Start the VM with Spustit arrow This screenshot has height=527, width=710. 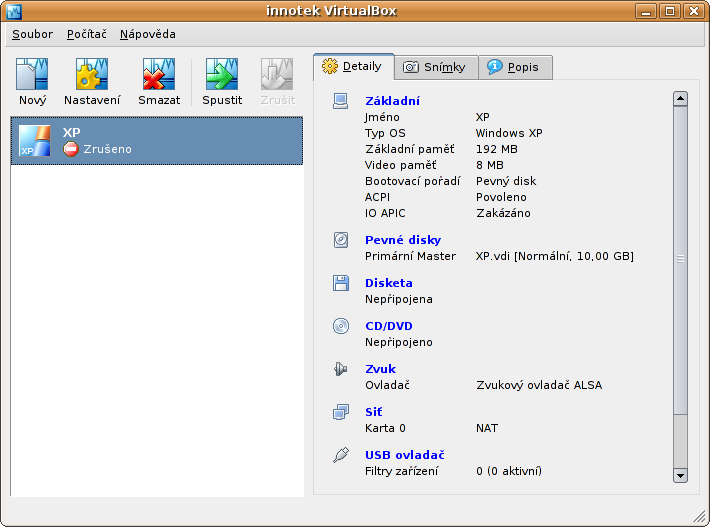222,74
